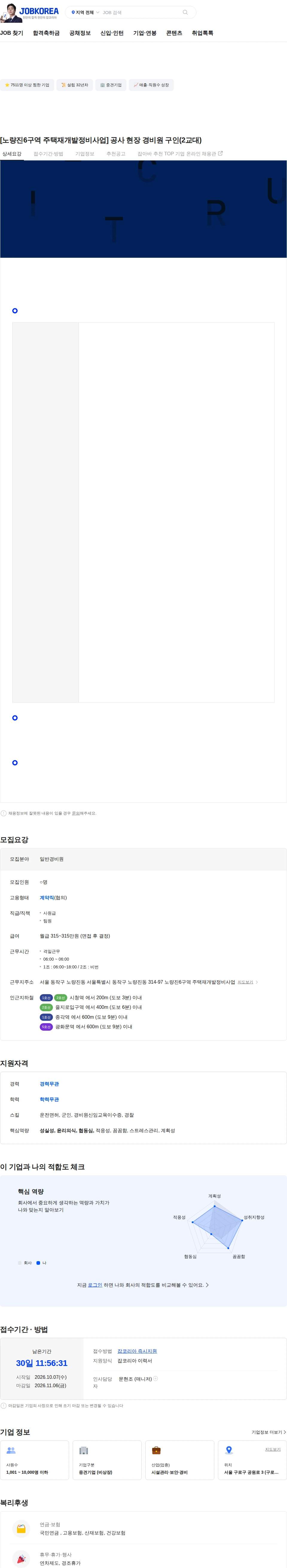Click 중견기업 (비상장) company type text
Image resolution: width=287 pixels, height=1568 pixels.
click(x=95, y=1473)
